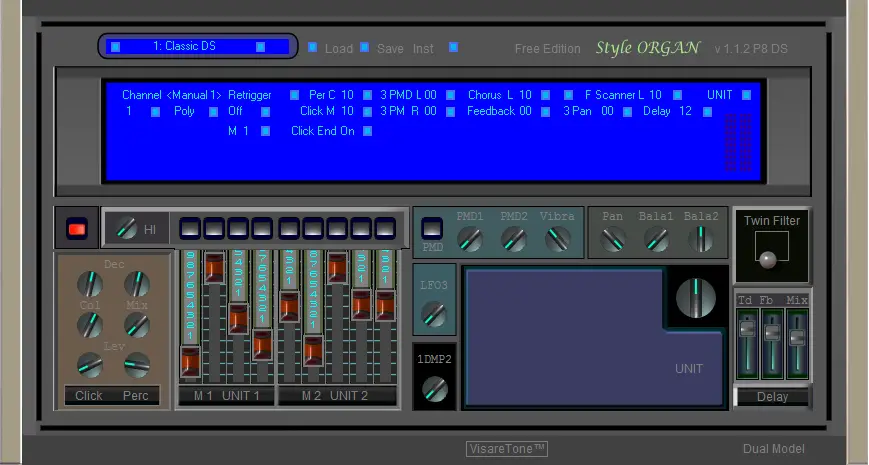Click the large purple UNIT display panel
Image resolution: width=869 pixels, height=465 pixels.
click(593, 338)
